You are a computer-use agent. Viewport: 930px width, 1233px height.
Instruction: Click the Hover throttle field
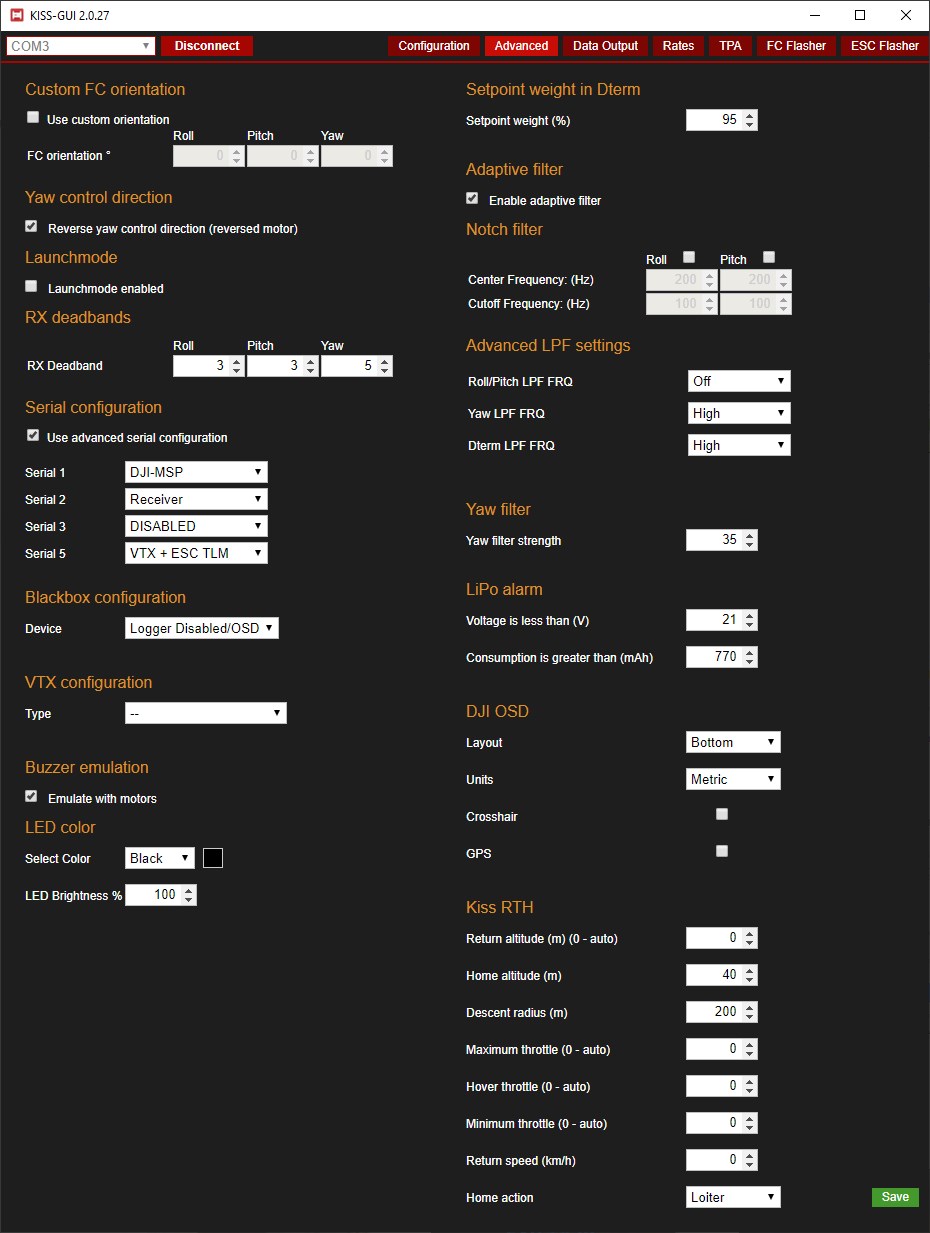tap(722, 1086)
